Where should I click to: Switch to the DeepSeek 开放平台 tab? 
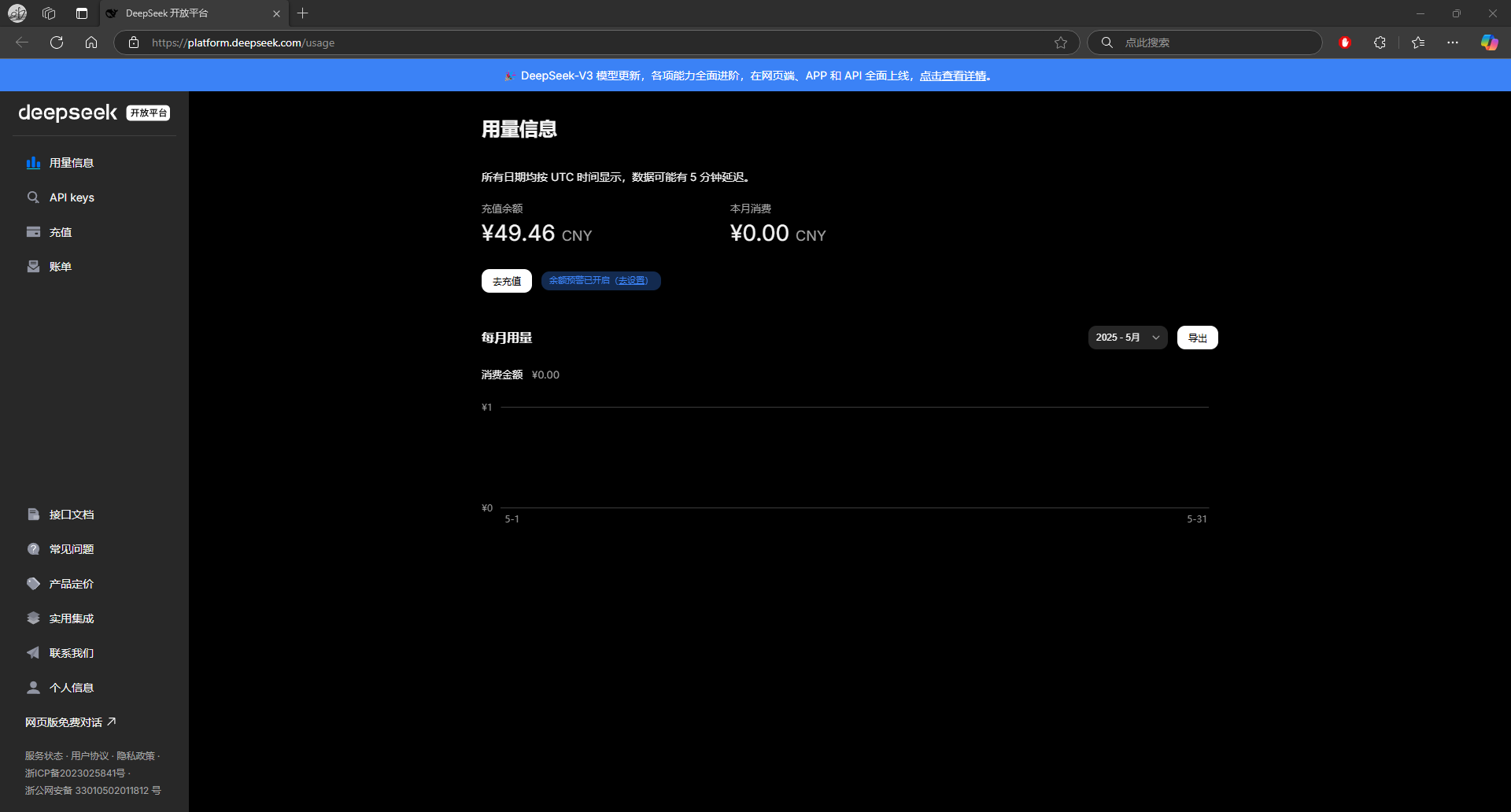[x=194, y=13]
